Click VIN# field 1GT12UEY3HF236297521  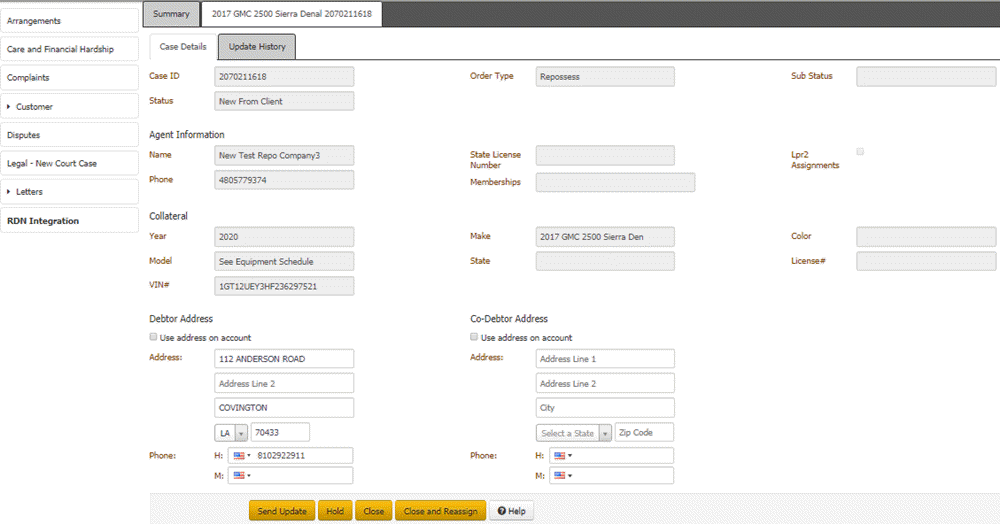click(x=284, y=286)
